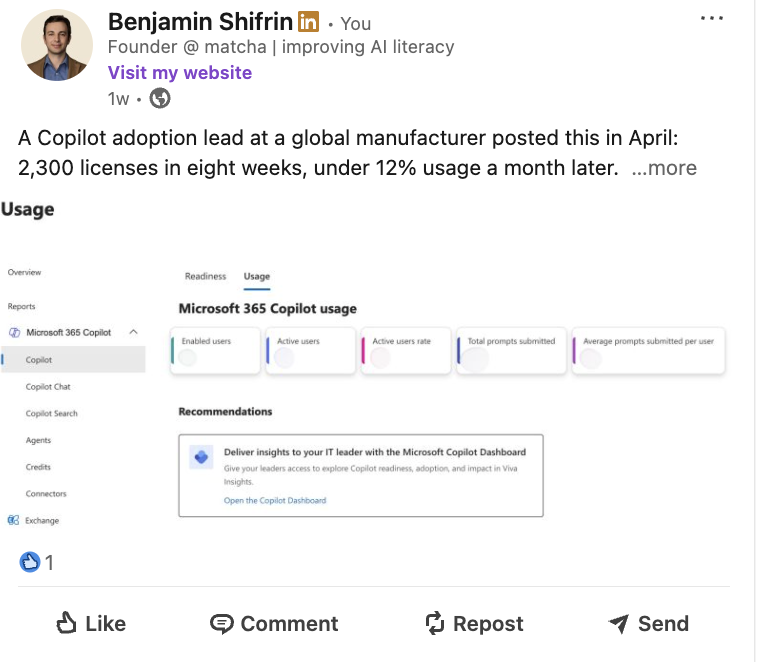The width and height of the screenshot is (764, 662).
Task: Click the Benjamin Shifrin author name
Action: (200, 22)
